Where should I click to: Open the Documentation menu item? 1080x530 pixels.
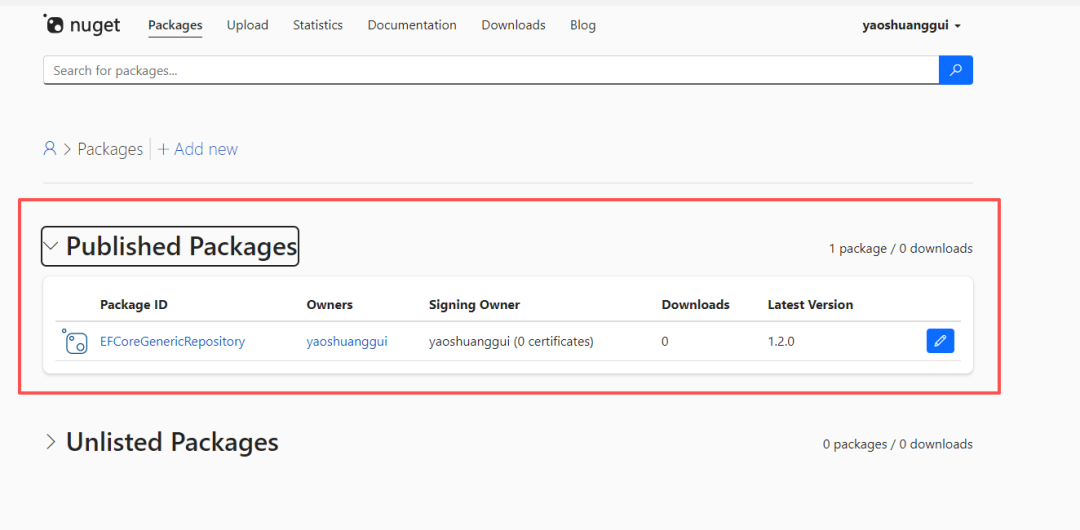click(412, 25)
